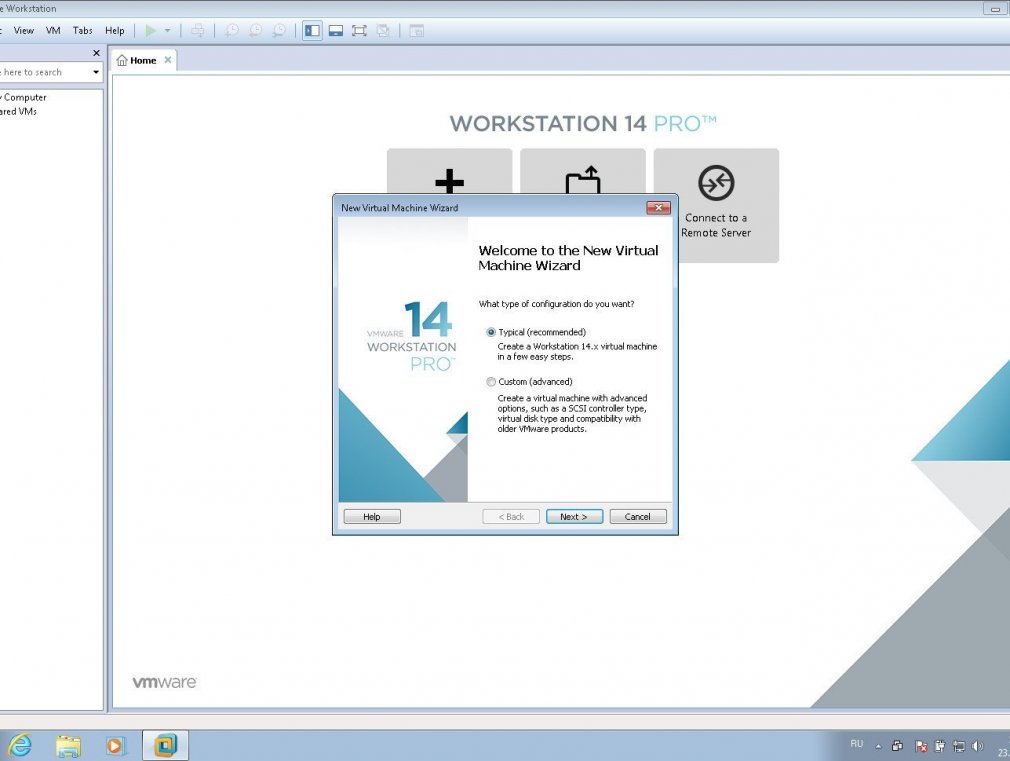Click the Send Ctrl+Alt+Del toolbar icon
Screen dimensions: 1010x761
tap(198, 30)
